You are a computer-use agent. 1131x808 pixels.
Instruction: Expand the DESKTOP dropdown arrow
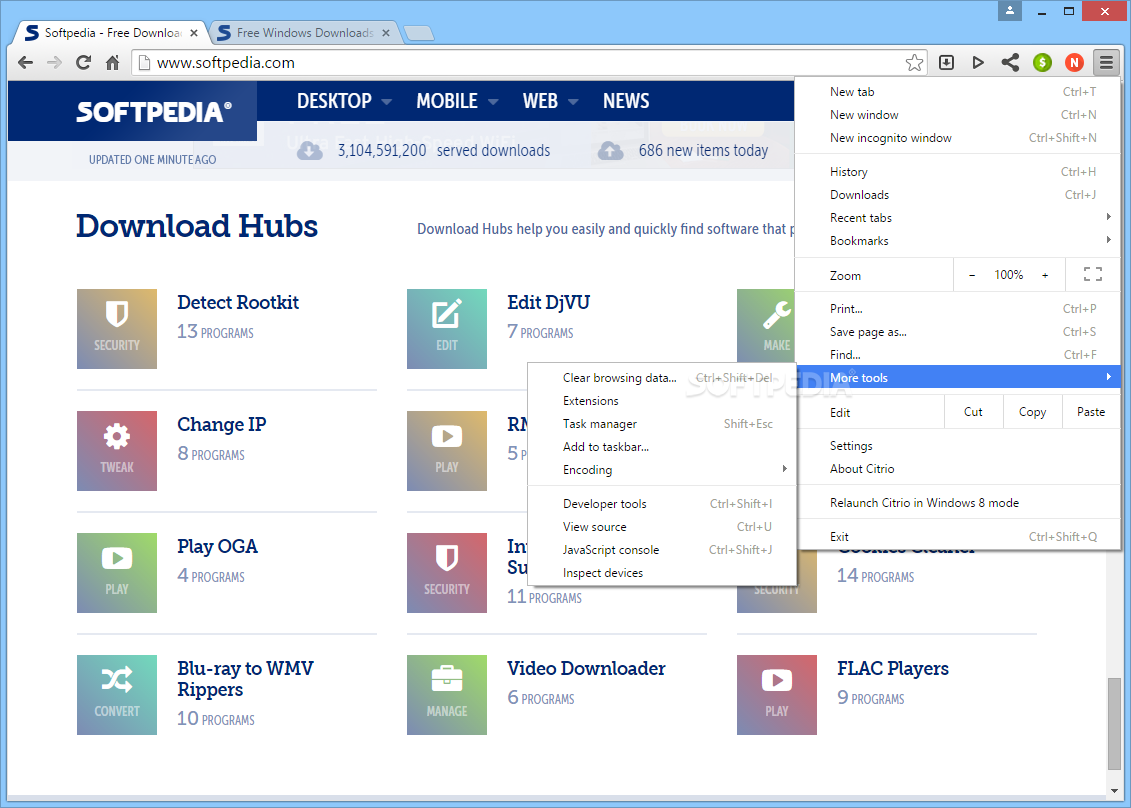coord(387,102)
